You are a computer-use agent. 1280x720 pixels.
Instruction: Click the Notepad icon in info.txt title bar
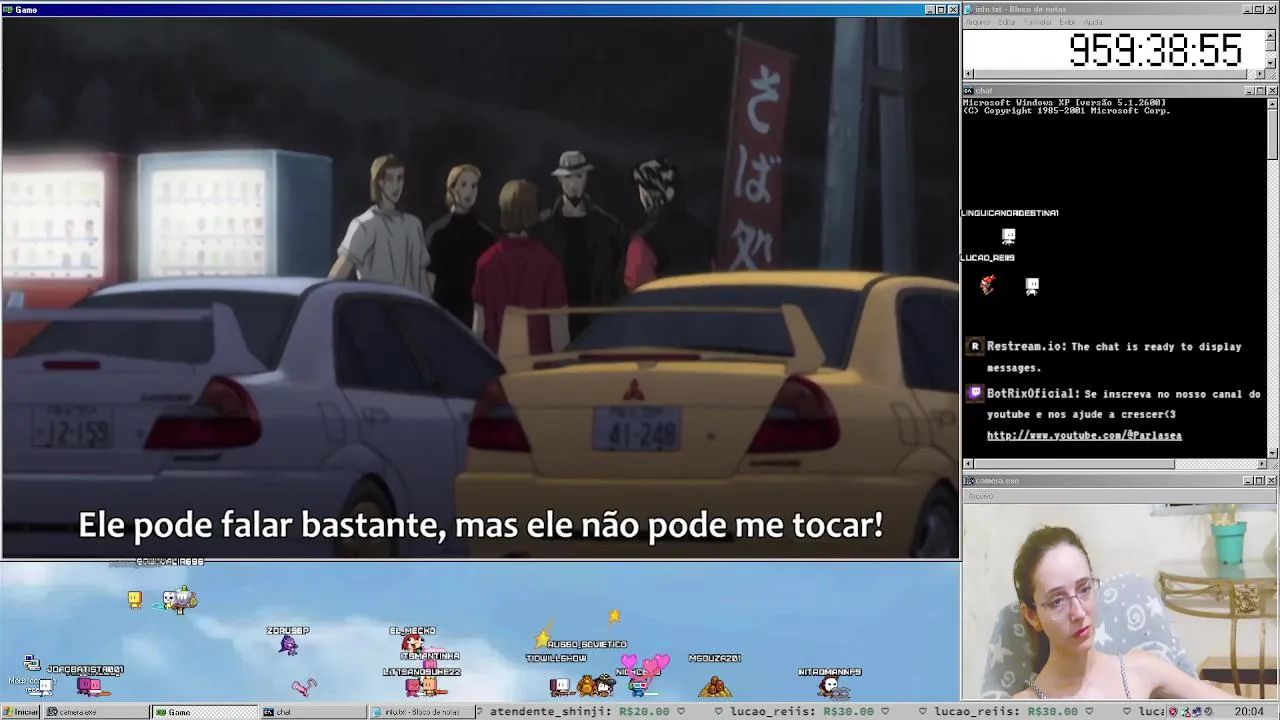969,9
